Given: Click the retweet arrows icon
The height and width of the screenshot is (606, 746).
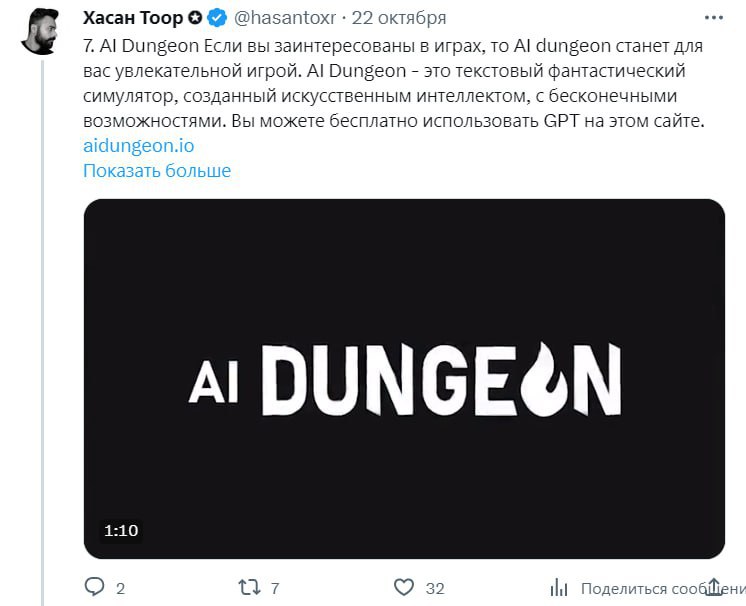Looking at the screenshot, I should (249, 587).
